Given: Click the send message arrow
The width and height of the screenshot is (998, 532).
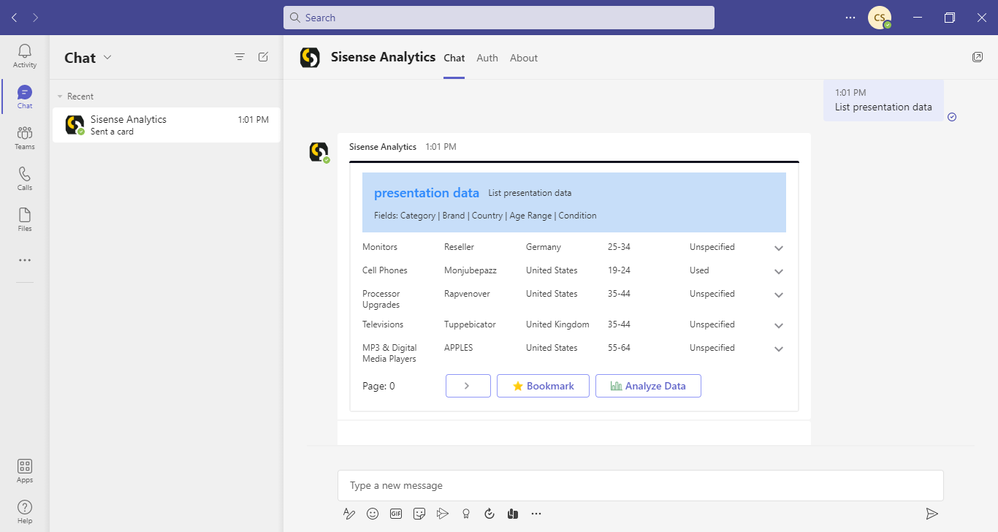Looking at the screenshot, I should pyautogui.click(x=931, y=514).
